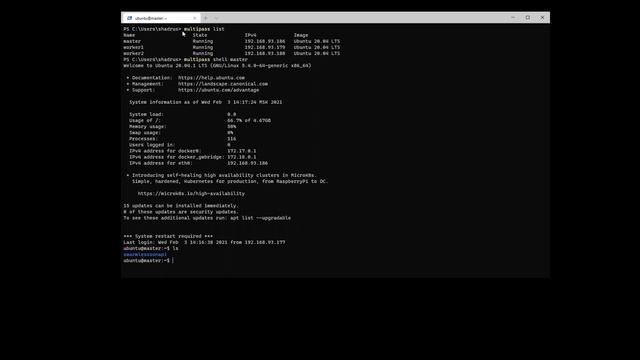This screenshot has width=640, height=360.
Task: Click the eth0 address 192.168.93.186
Action: tap(247, 163)
